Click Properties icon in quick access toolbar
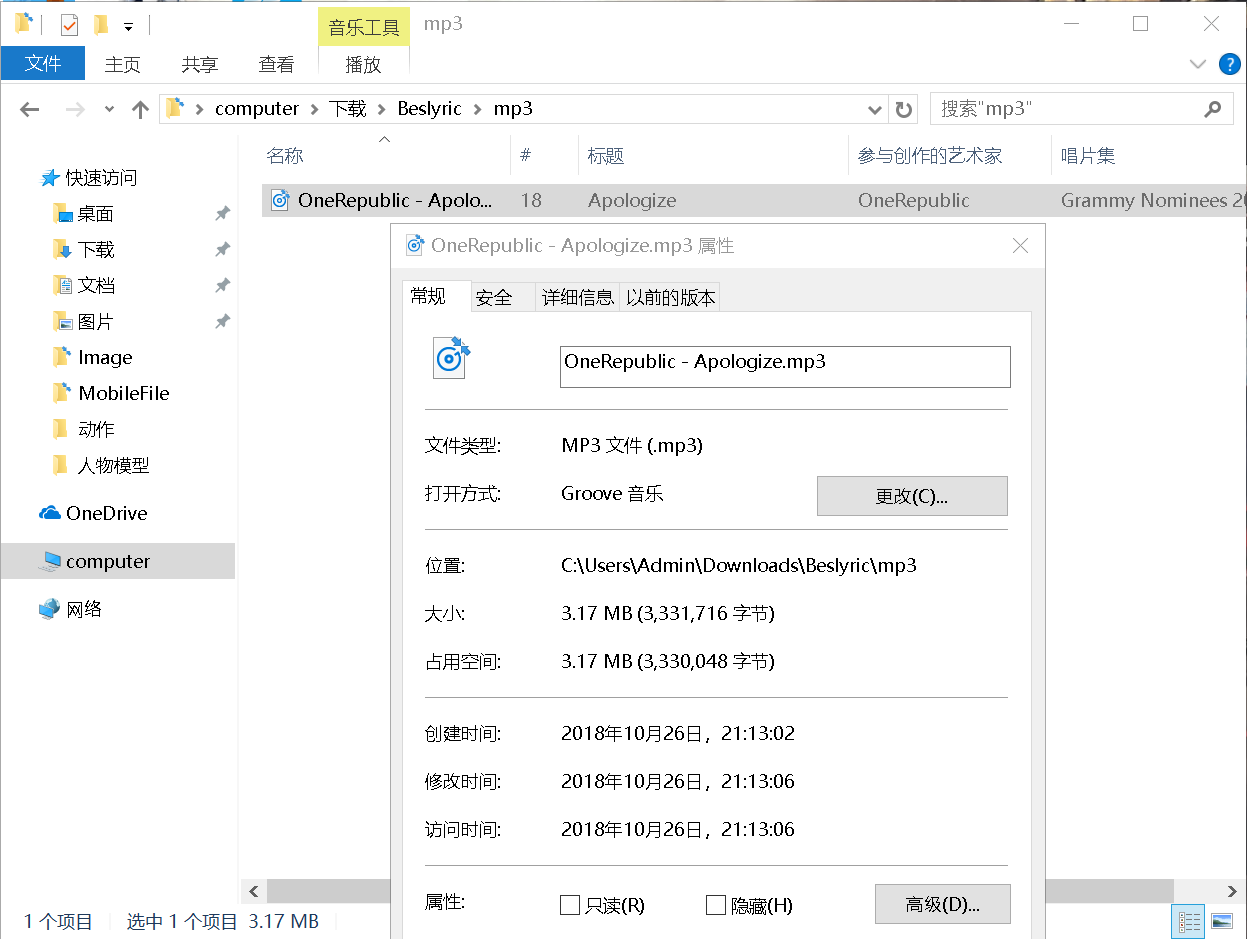Image resolution: width=1247 pixels, height=939 pixels. point(69,25)
